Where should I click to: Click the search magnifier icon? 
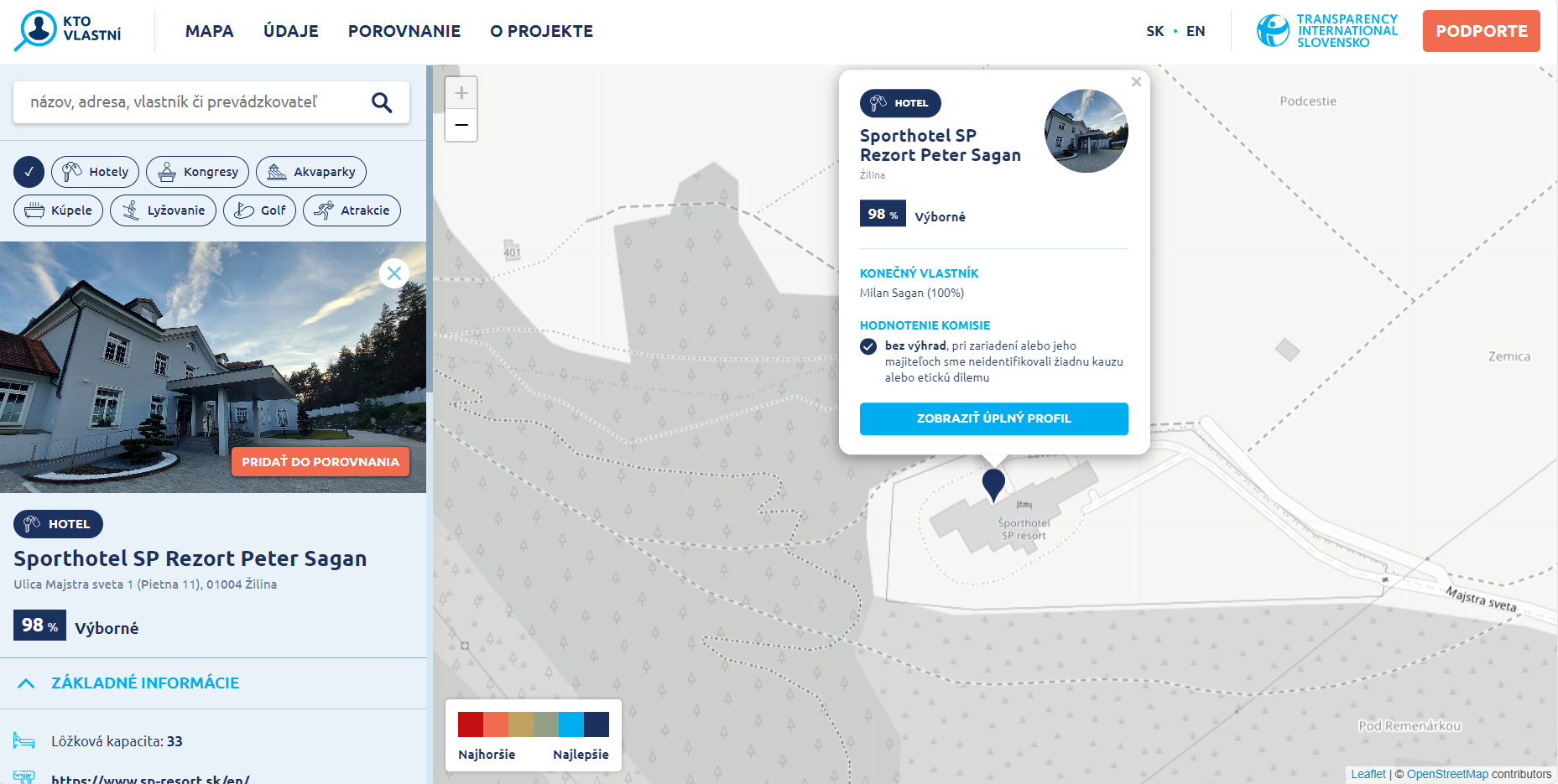[x=382, y=102]
